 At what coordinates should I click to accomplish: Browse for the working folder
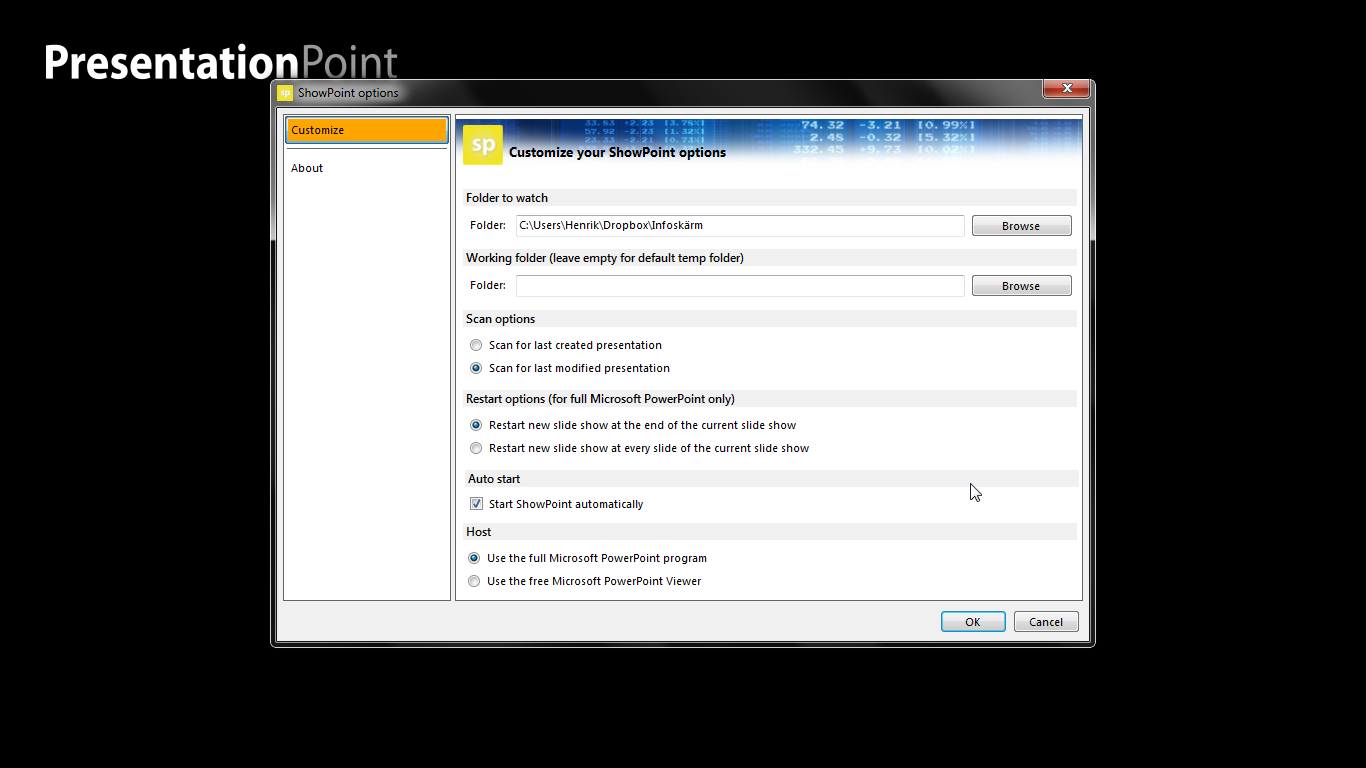[x=1021, y=286]
